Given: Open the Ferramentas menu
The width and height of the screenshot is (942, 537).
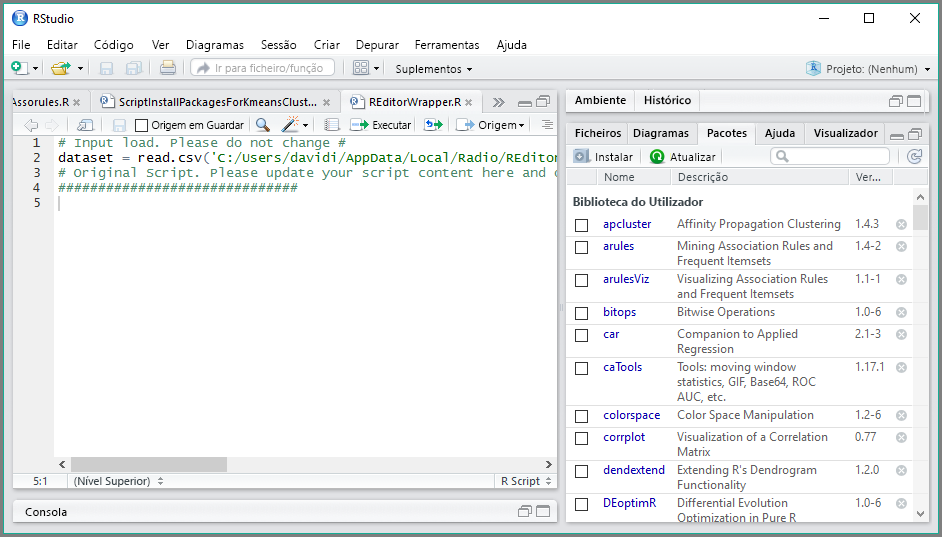Looking at the screenshot, I should (x=447, y=45).
